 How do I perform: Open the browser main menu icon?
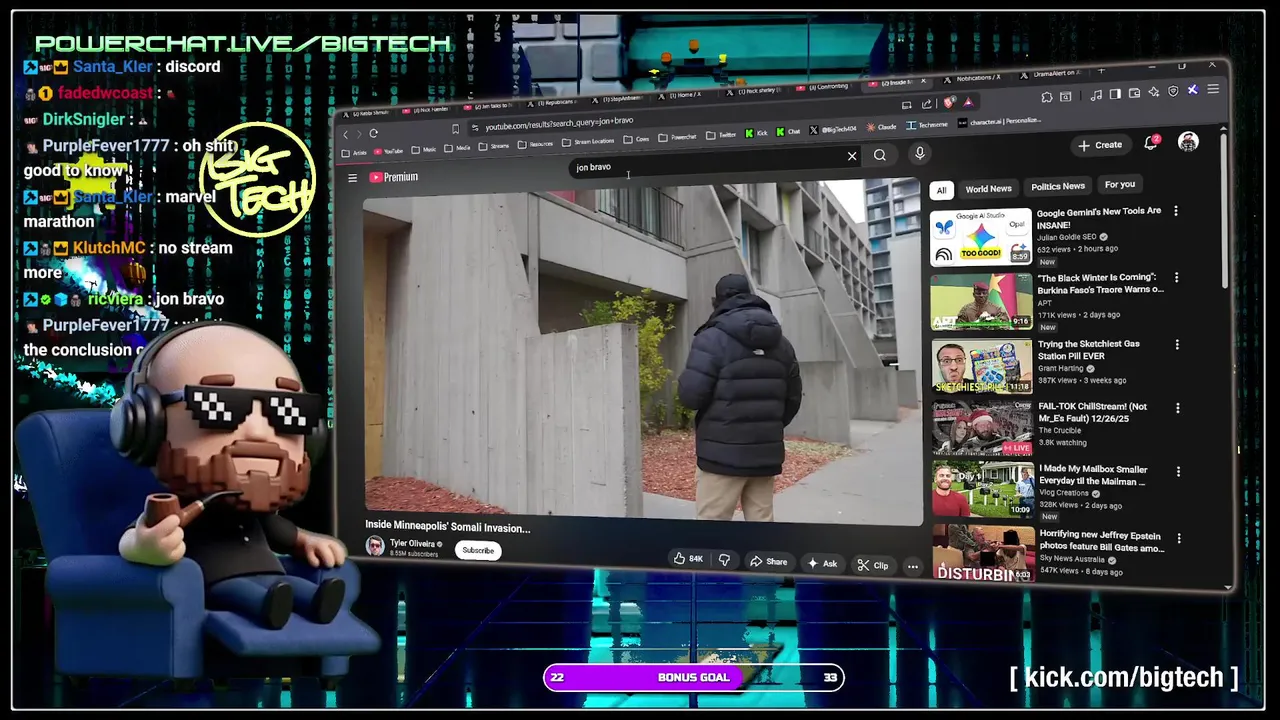pos(1213,89)
